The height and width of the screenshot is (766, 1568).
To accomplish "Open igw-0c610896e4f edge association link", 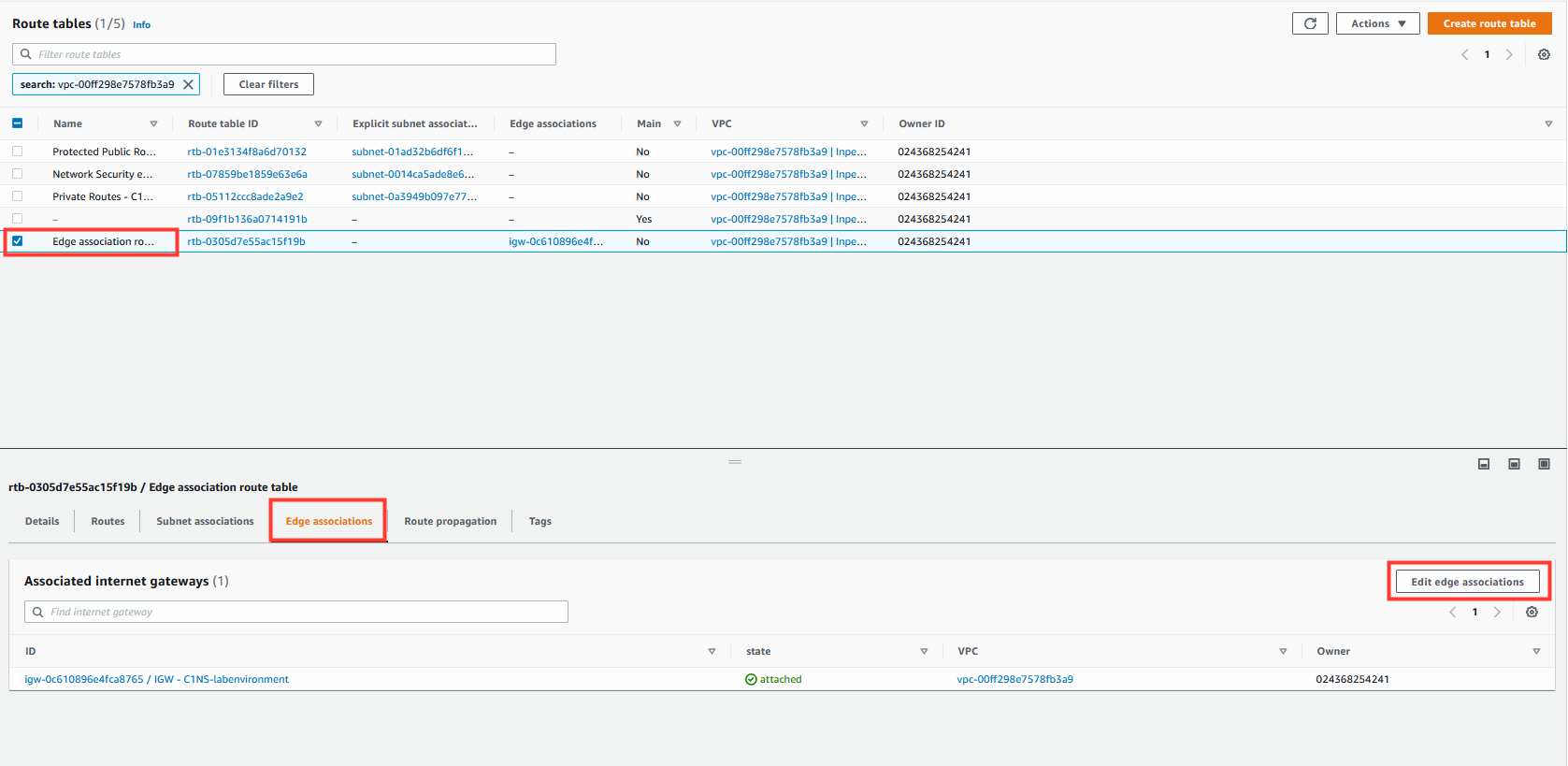I will pos(555,241).
